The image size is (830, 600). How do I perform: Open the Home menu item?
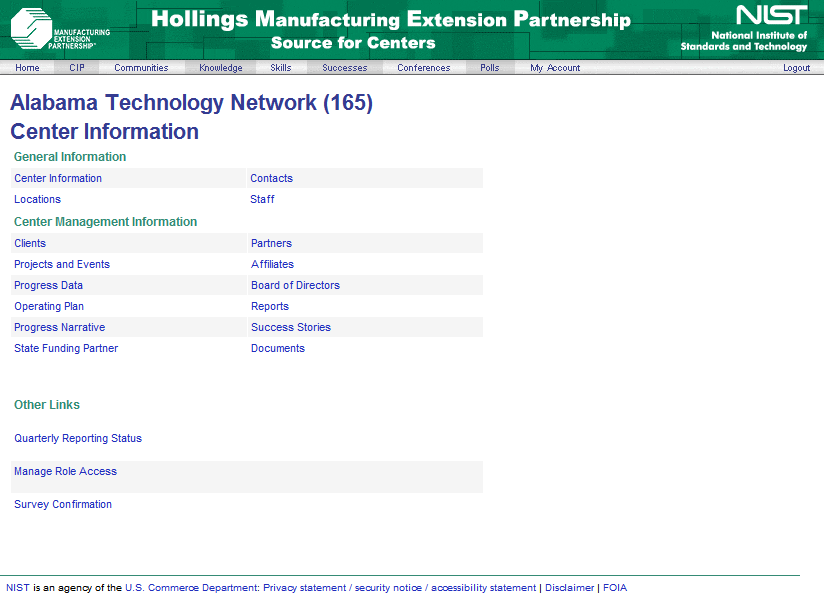tap(28, 68)
